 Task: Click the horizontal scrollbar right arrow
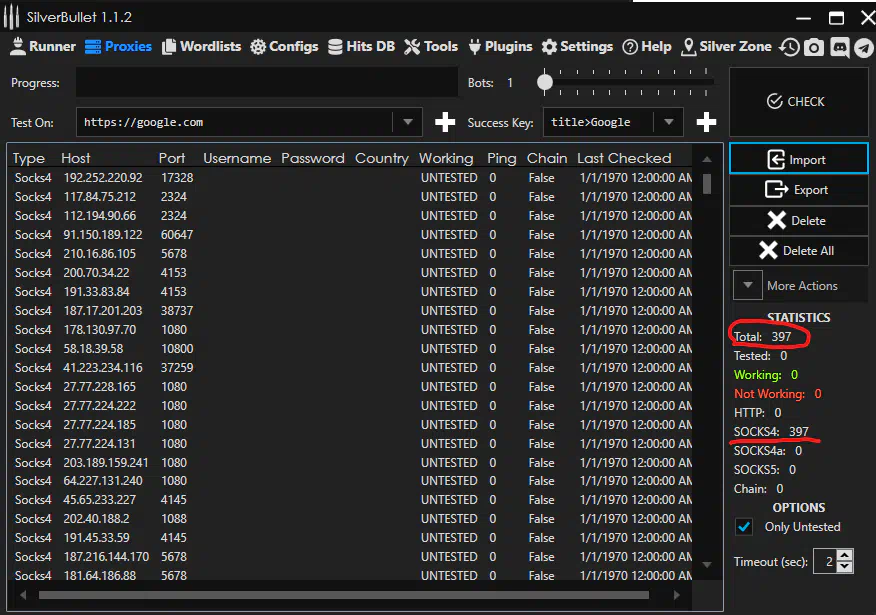click(677, 595)
